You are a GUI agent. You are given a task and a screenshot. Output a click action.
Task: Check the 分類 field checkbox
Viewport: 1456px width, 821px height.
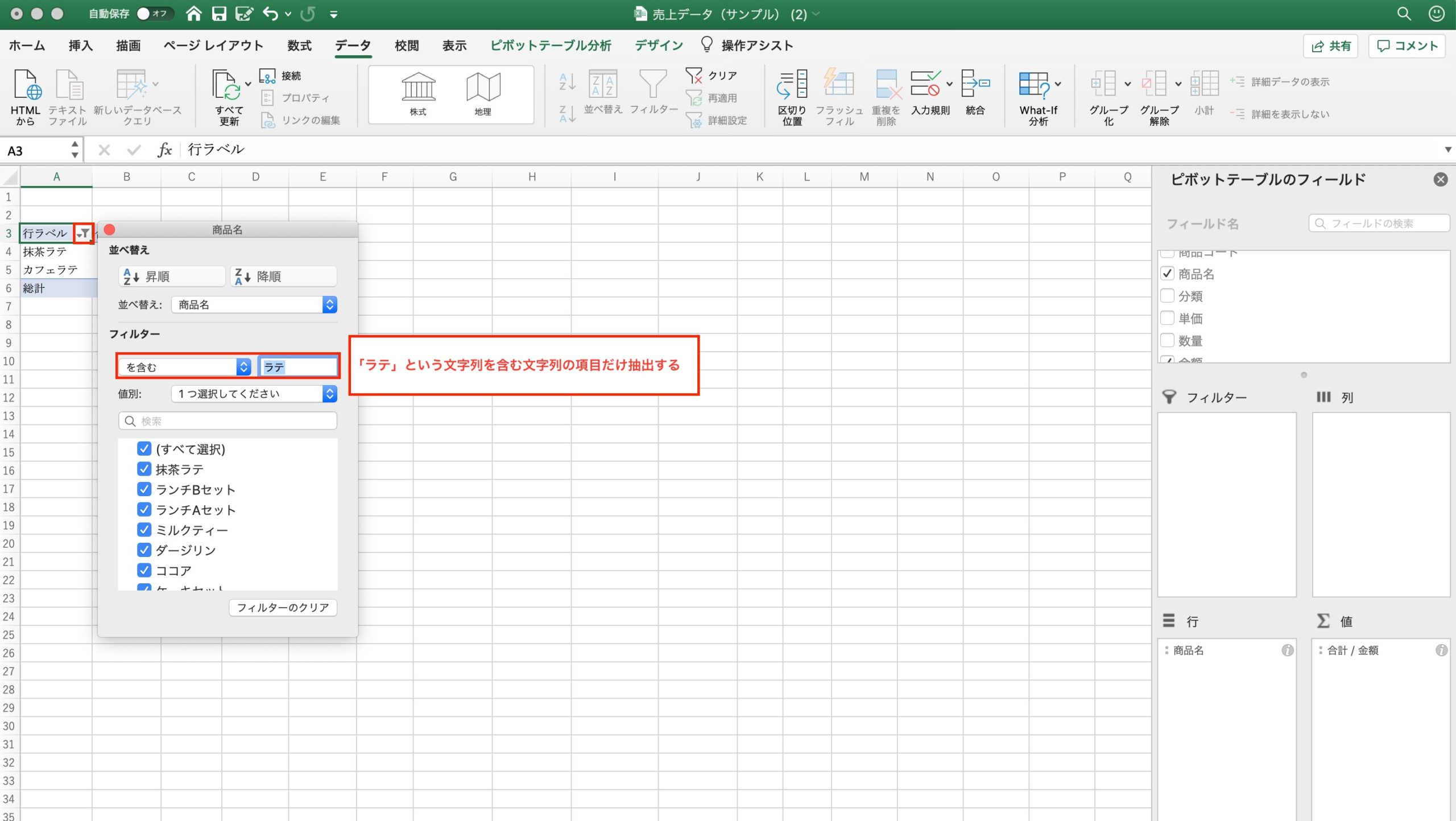1167,296
